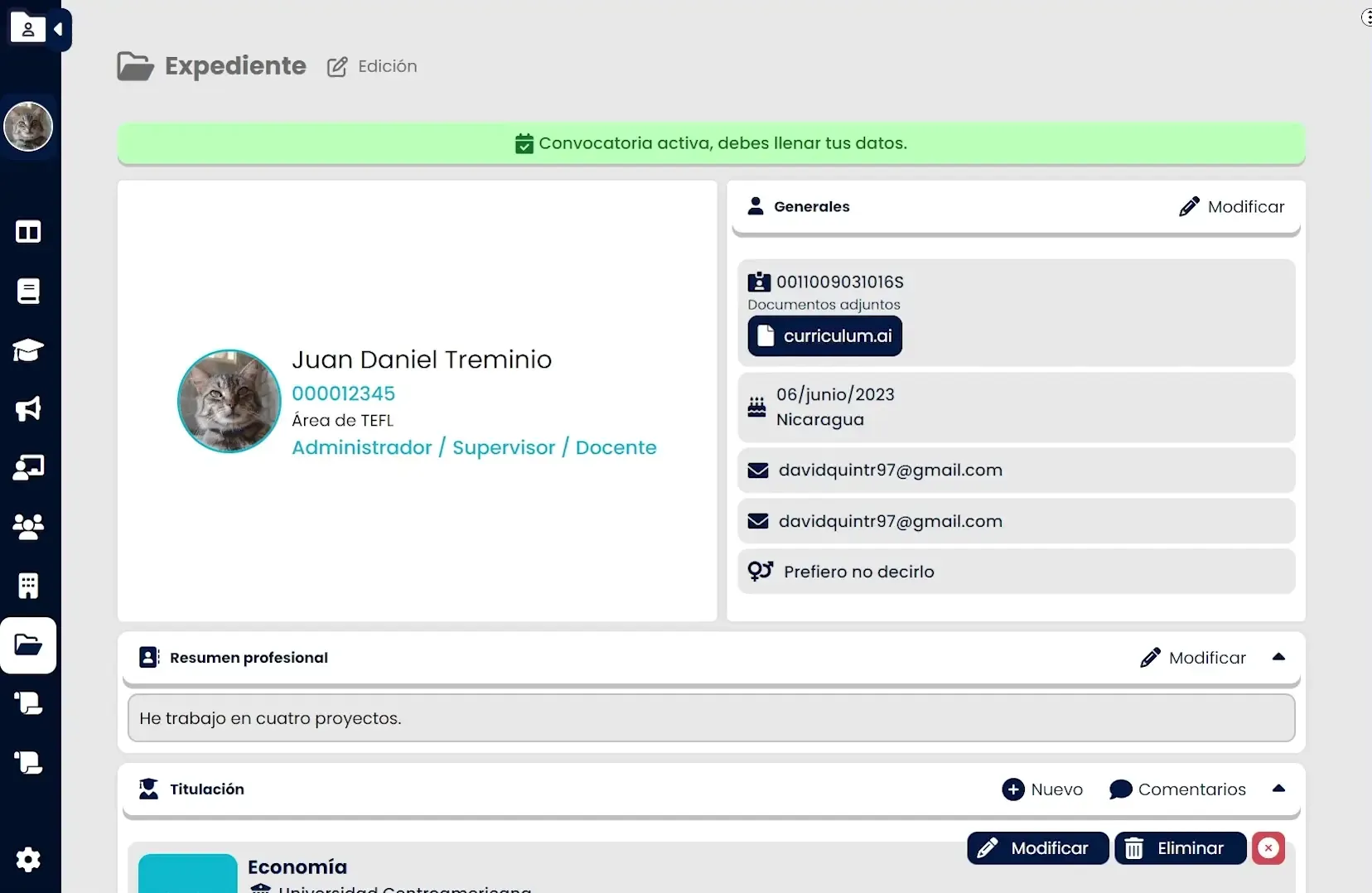Open the dashboard columns icon in sidebar
Image resolution: width=1372 pixels, height=893 pixels.
click(x=28, y=232)
